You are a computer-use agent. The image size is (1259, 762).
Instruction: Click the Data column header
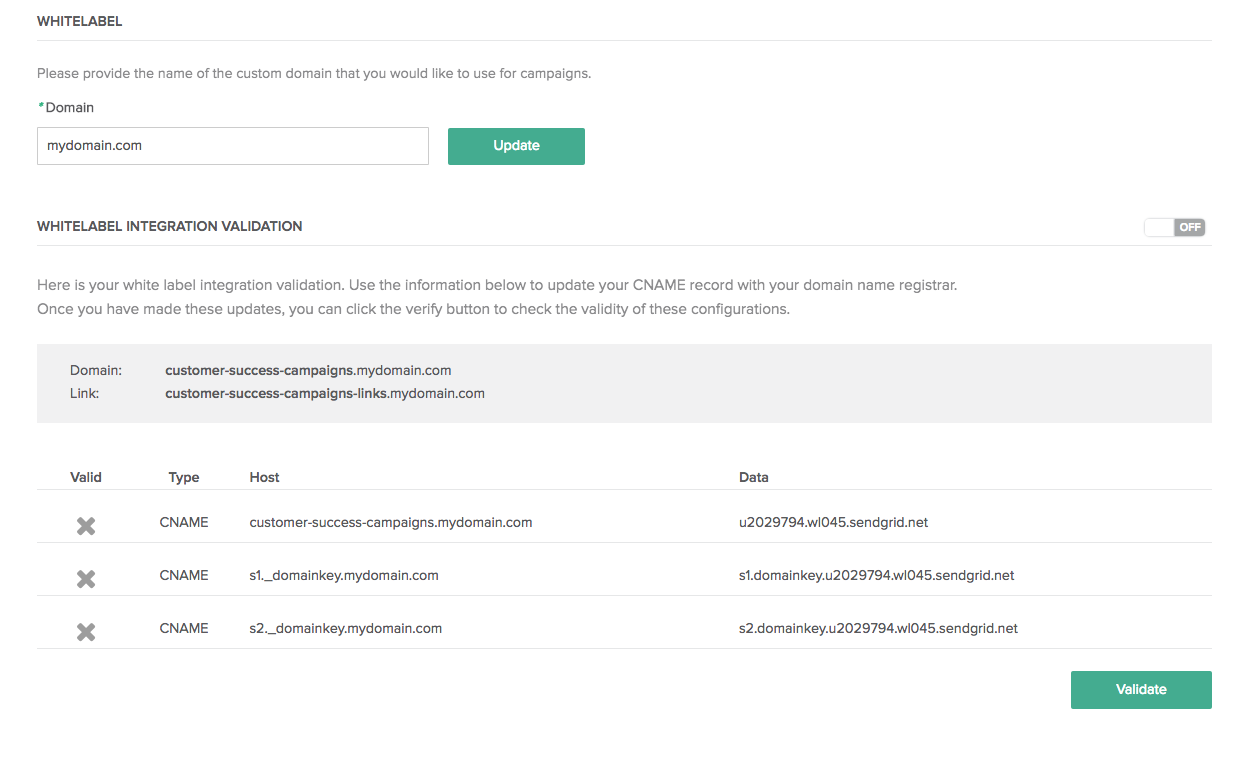tap(754, 477)
